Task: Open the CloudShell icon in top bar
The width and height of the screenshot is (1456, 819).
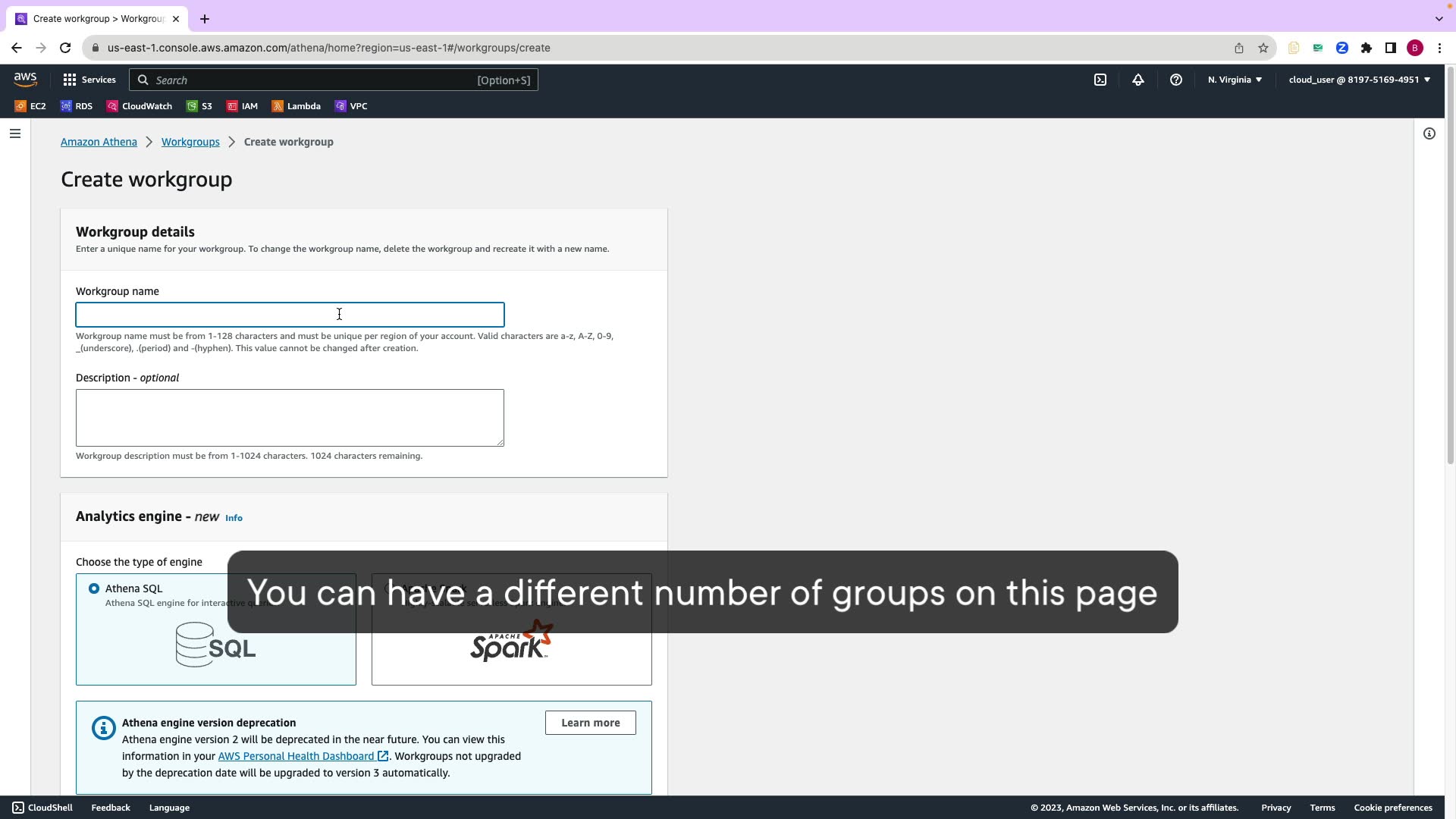Action: coord(1100,80)
